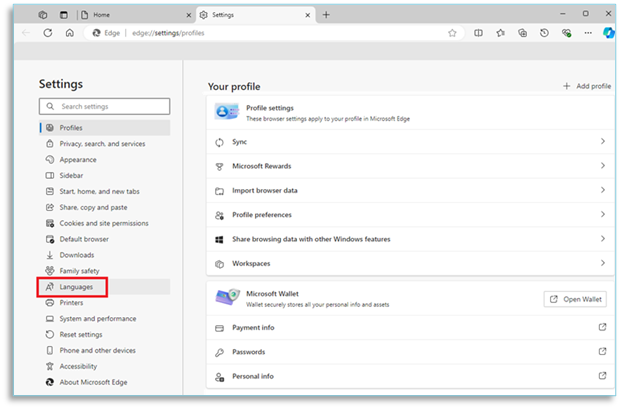Open a new tab with plus icon
The image size is (621, 409).
coord(326,15)
